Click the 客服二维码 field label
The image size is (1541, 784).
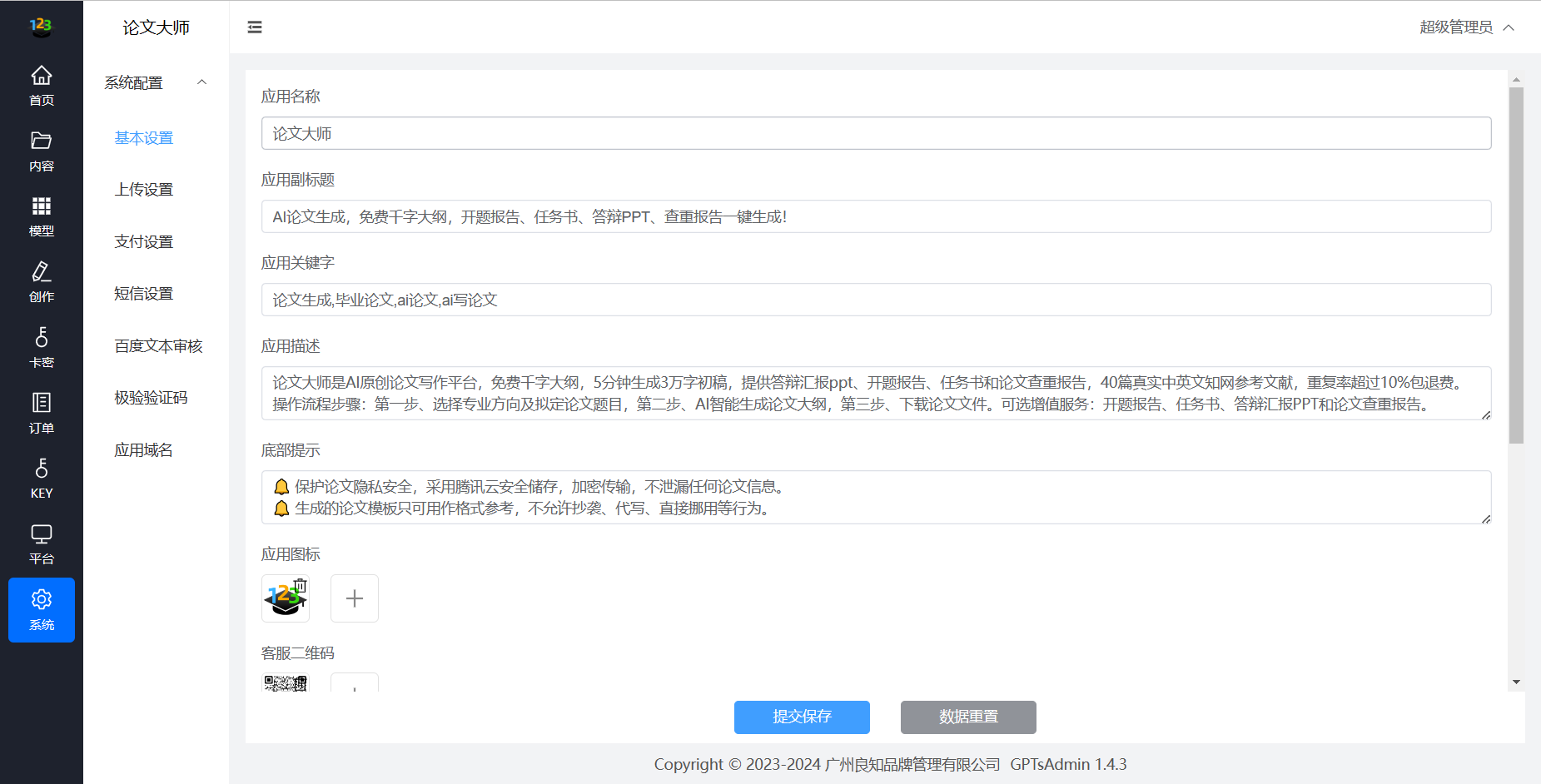(298, 653)
